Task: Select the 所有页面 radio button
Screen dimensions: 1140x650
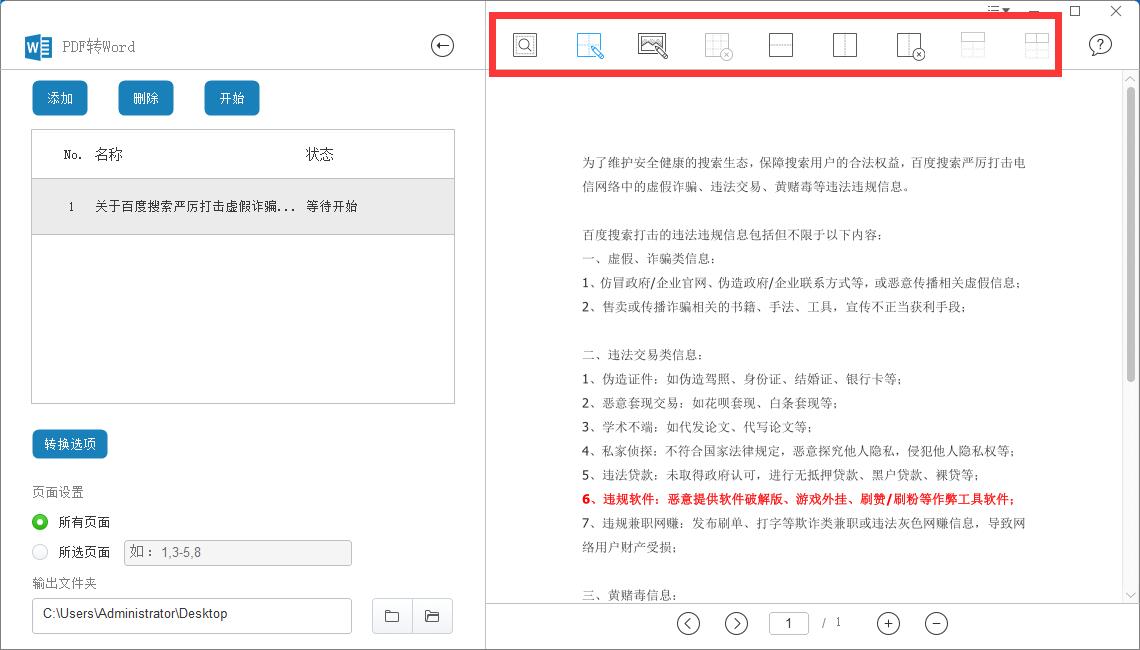Action: (40, 522)
